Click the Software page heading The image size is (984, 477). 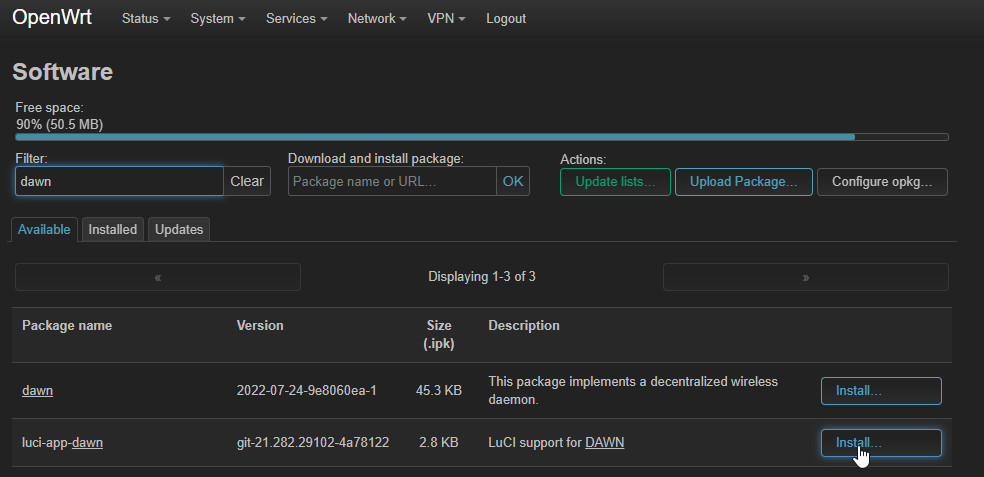click(x=63, y=72)
